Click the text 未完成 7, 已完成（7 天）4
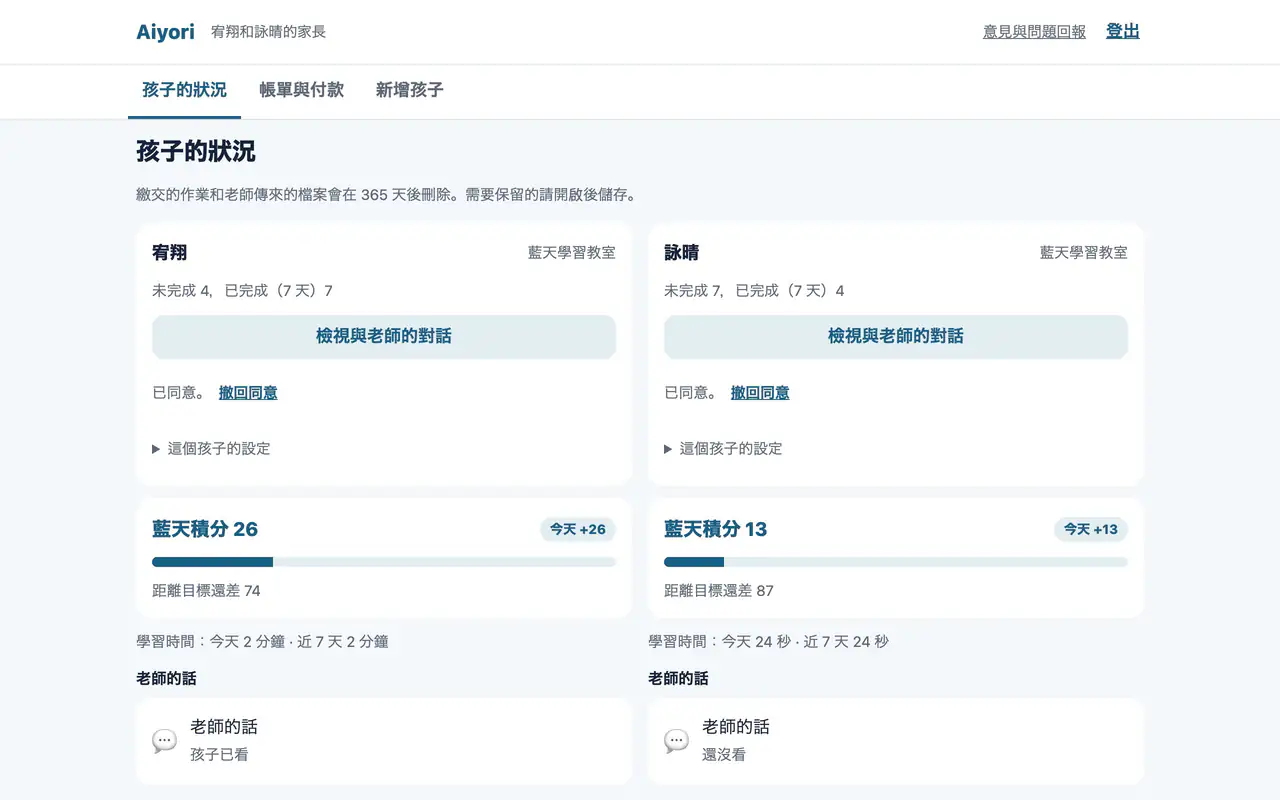Image resolution: width=1280 pixels, height=800 pixels. click(754, 291)
